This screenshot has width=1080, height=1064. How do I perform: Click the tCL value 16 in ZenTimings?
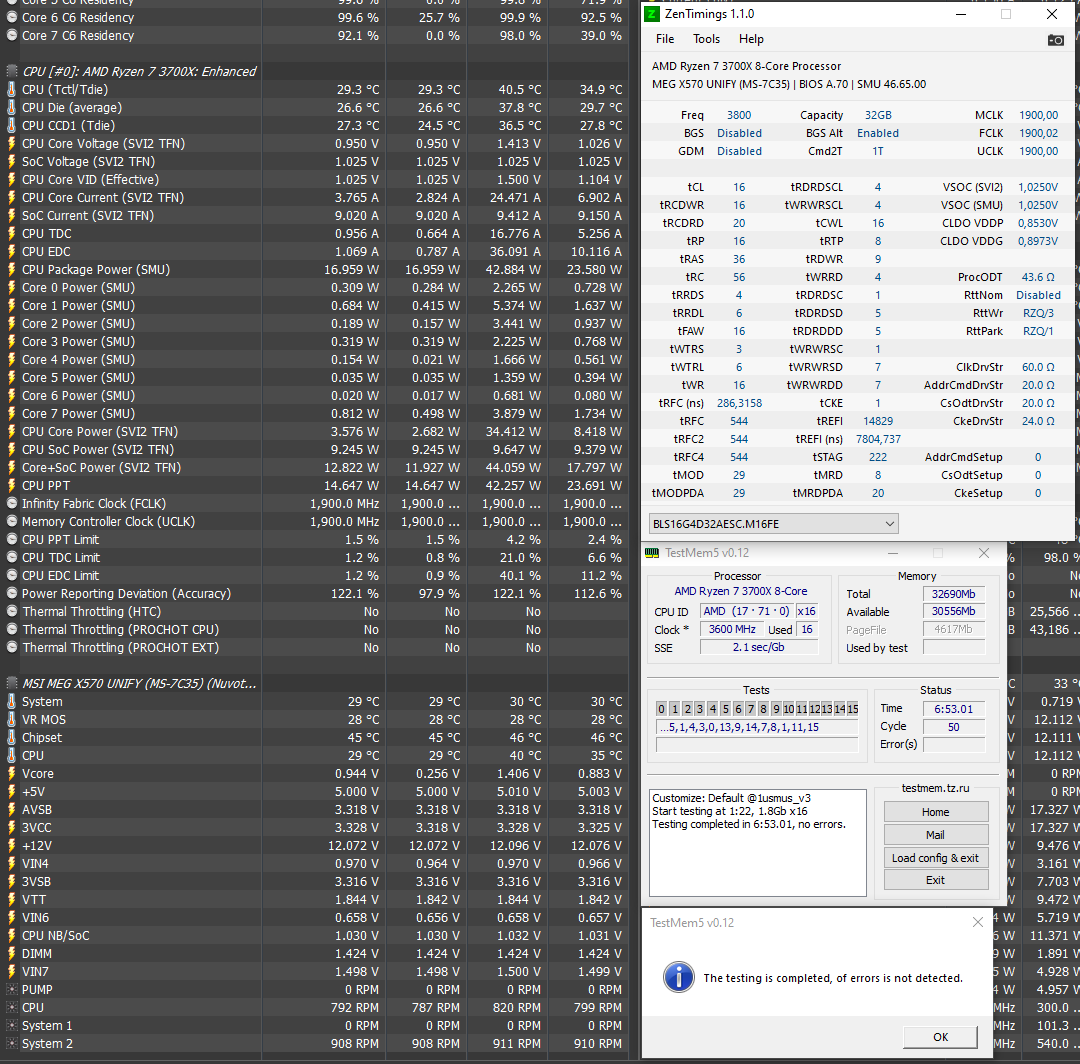point(739,187)
